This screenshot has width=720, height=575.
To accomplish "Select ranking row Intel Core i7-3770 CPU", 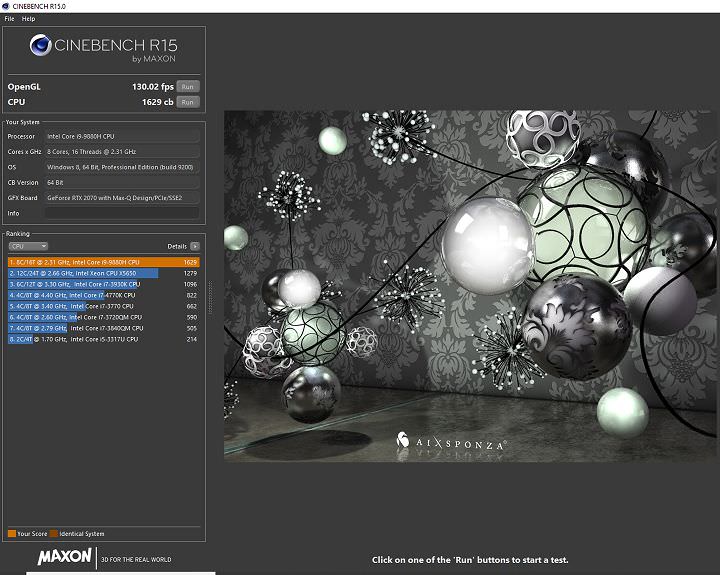I will click(104, 306).
